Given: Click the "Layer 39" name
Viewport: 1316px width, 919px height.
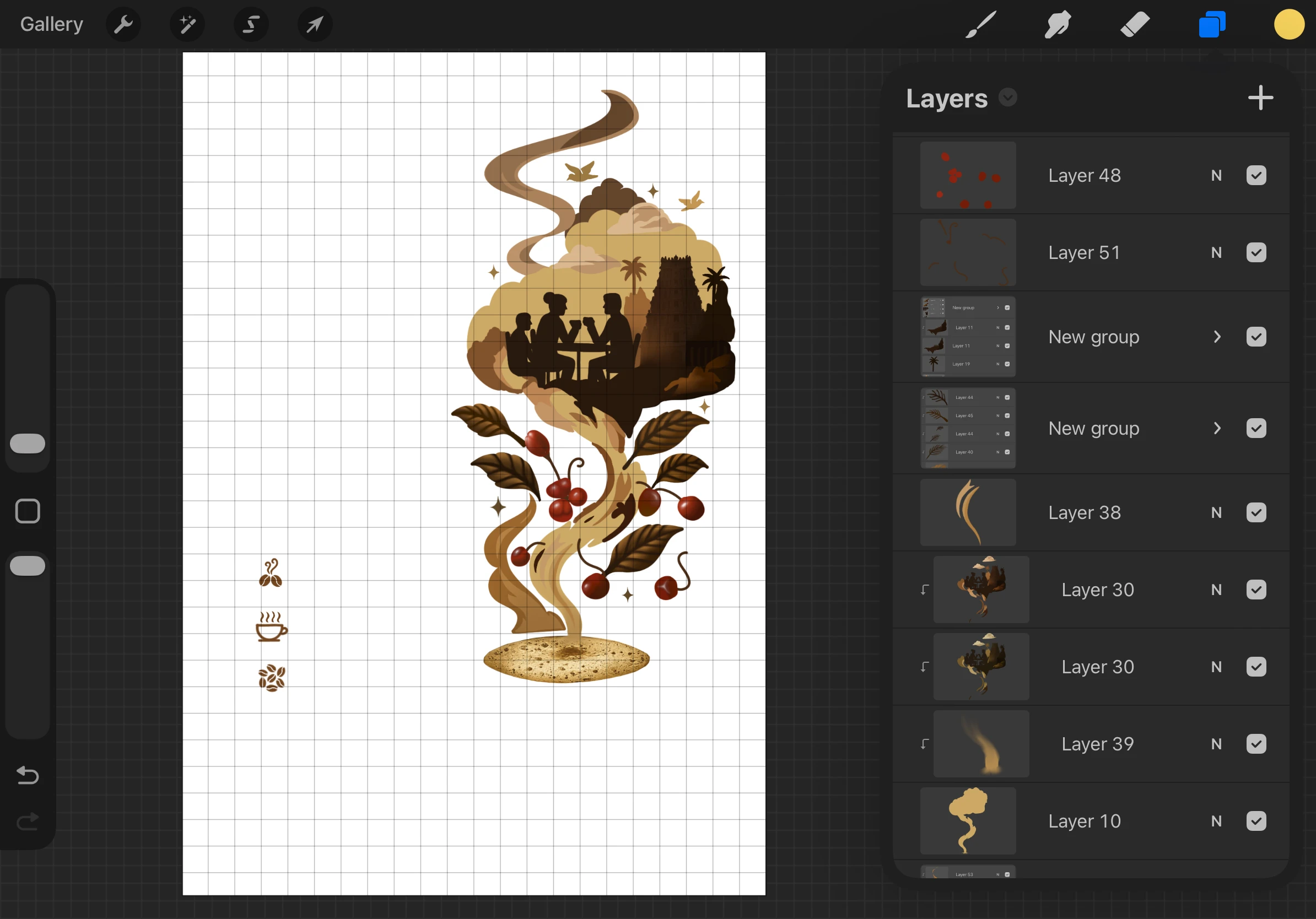Looking at the screenshot, I should click(x=1098, y=744).
